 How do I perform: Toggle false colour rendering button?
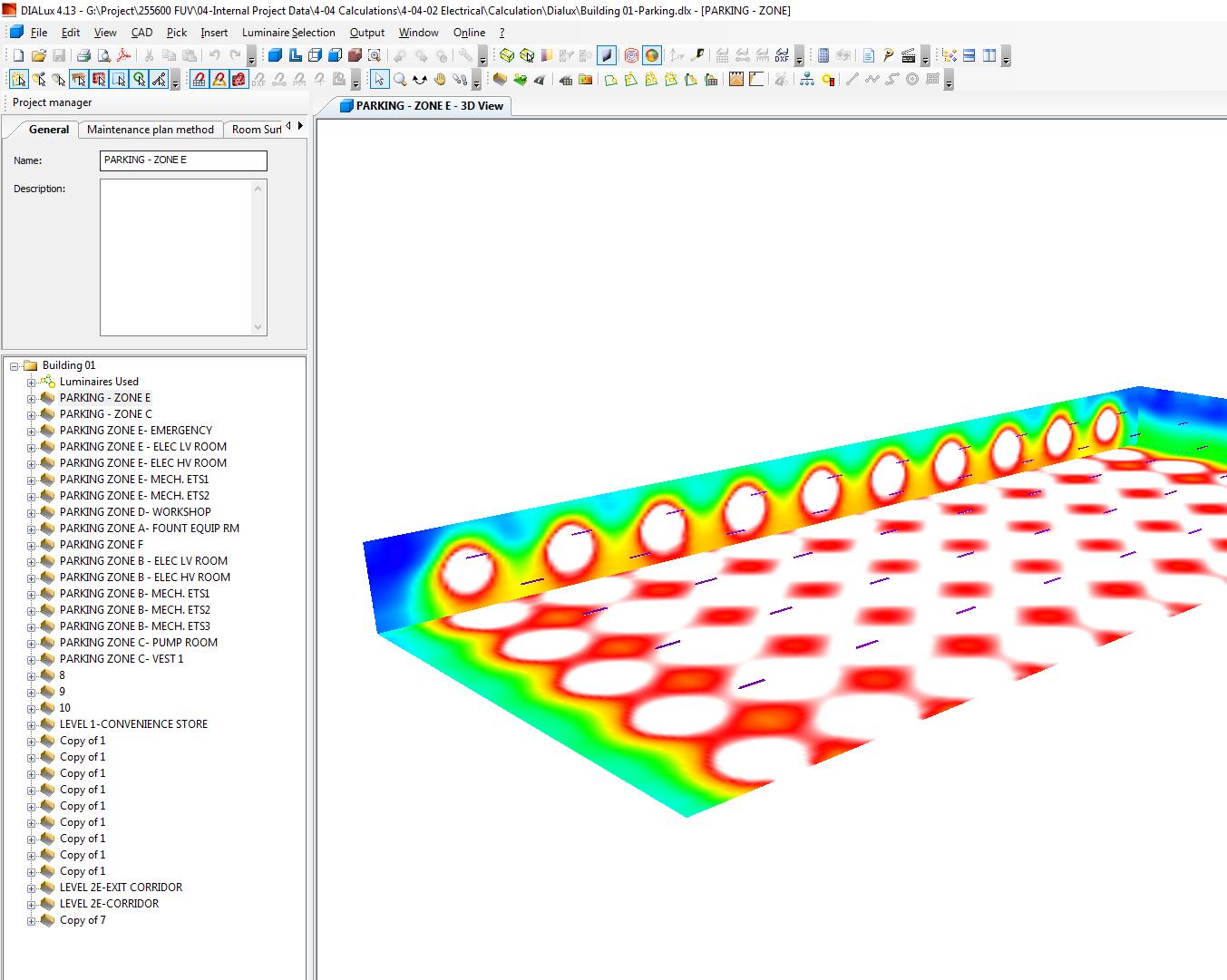[x=651, y=56]
